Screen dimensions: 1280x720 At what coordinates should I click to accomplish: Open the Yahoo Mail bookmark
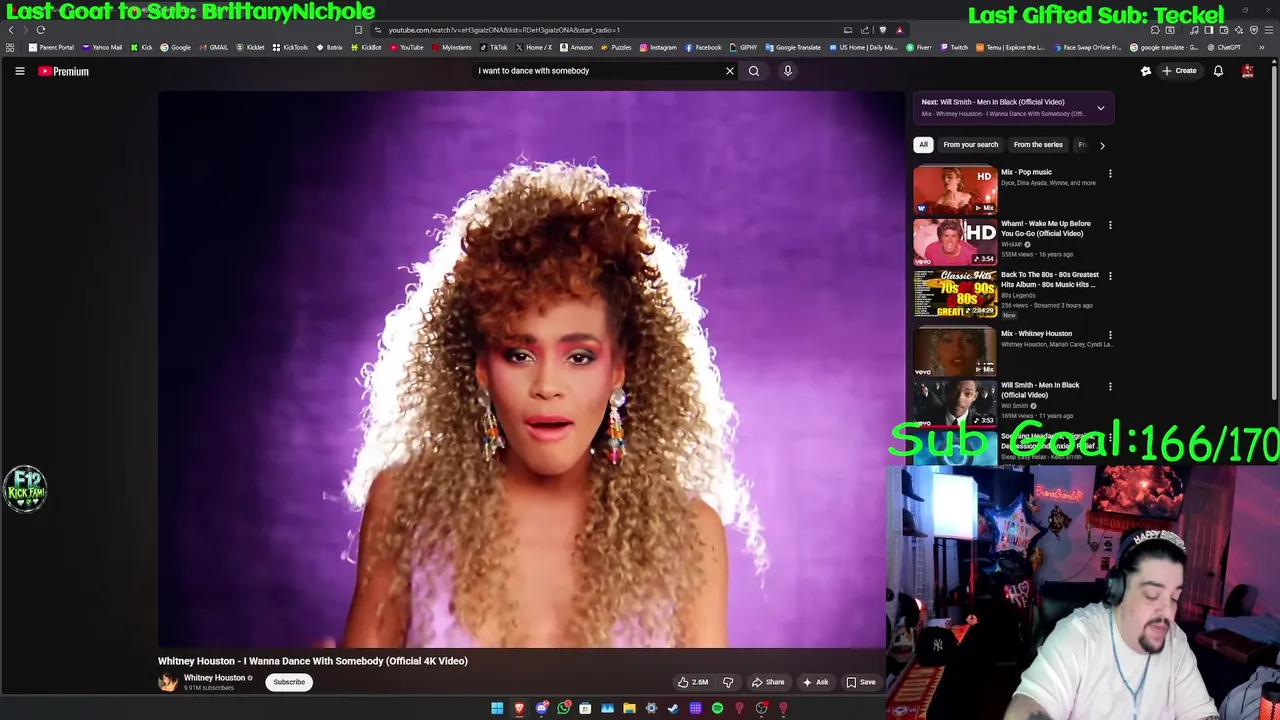click(x=102, y=47)
